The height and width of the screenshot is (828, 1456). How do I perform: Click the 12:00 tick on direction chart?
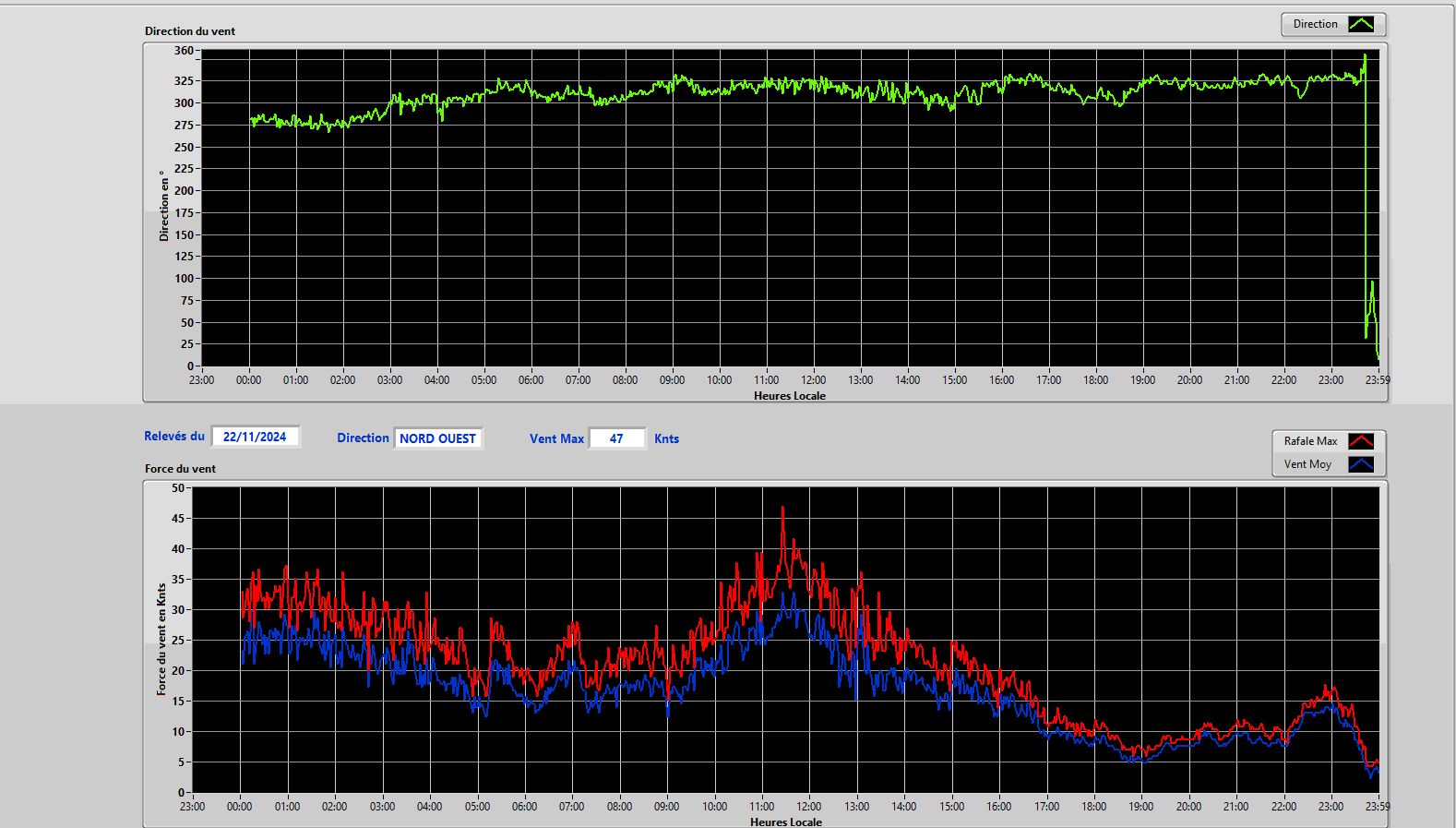[813, 379]
